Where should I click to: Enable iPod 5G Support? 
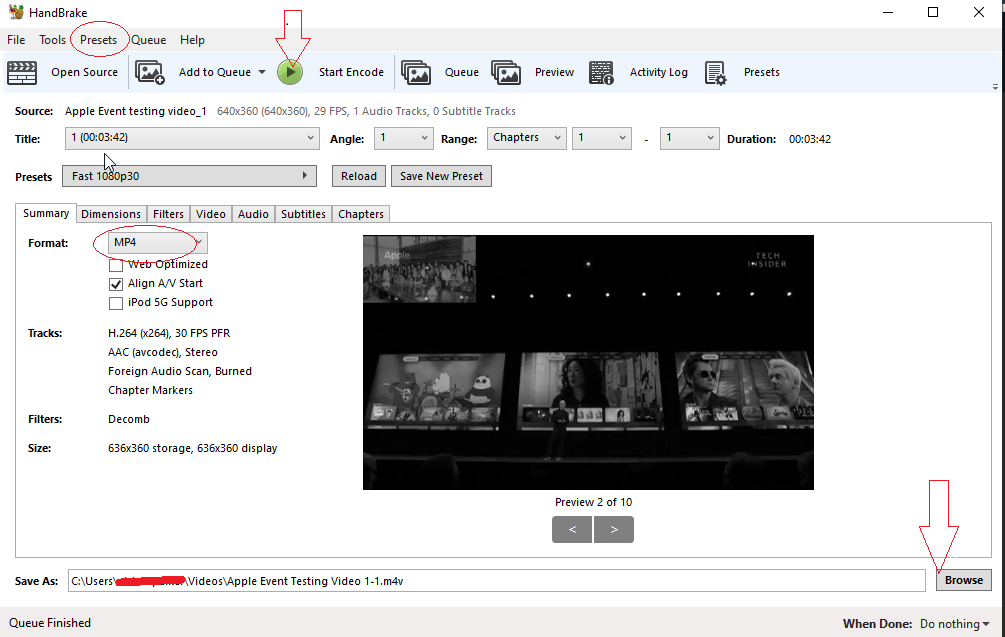pos(116,302)
